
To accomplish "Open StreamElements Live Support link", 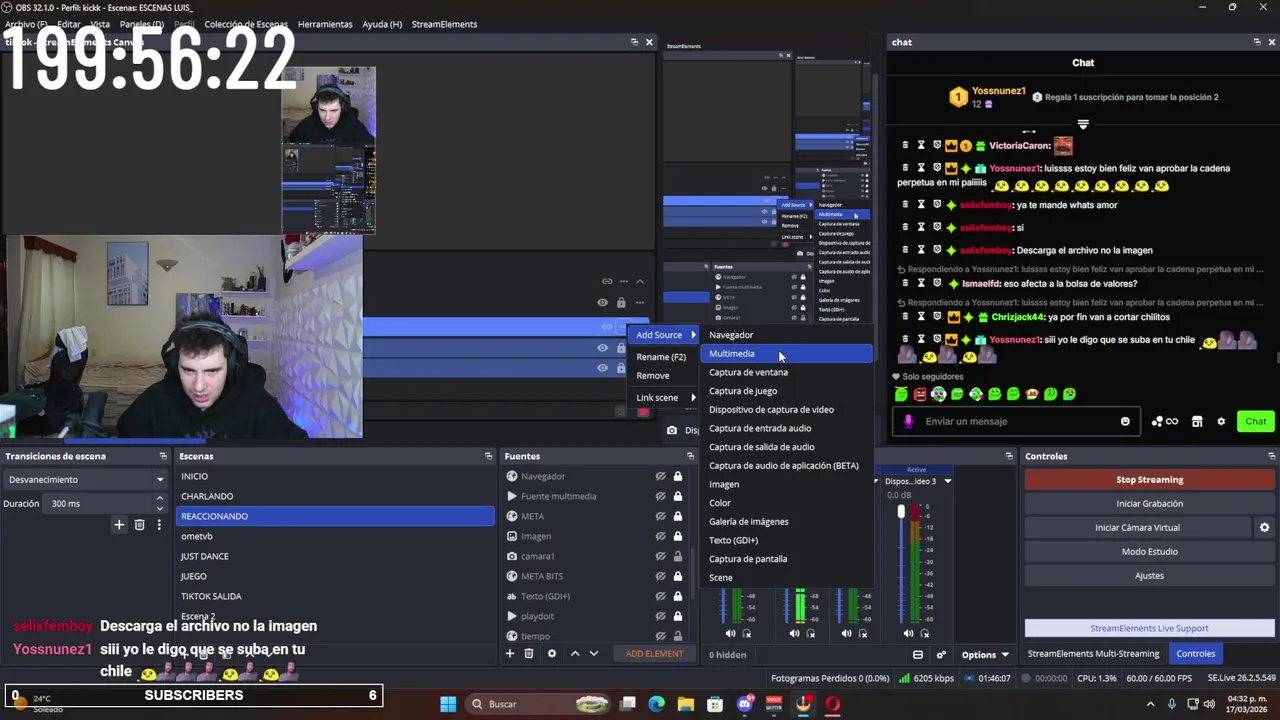I will click(x=1149, y=628).
